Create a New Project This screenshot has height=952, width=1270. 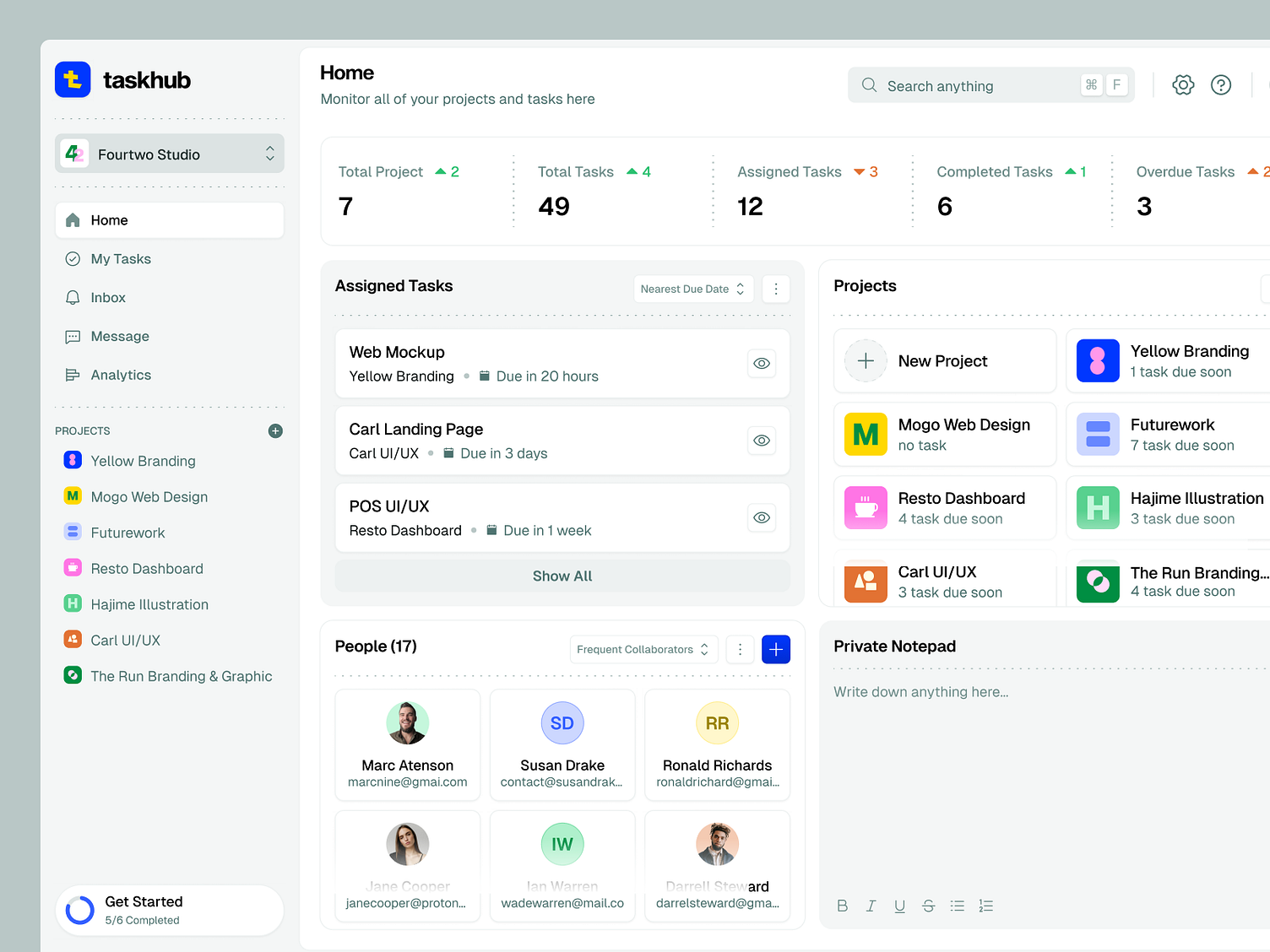(942, 360)
